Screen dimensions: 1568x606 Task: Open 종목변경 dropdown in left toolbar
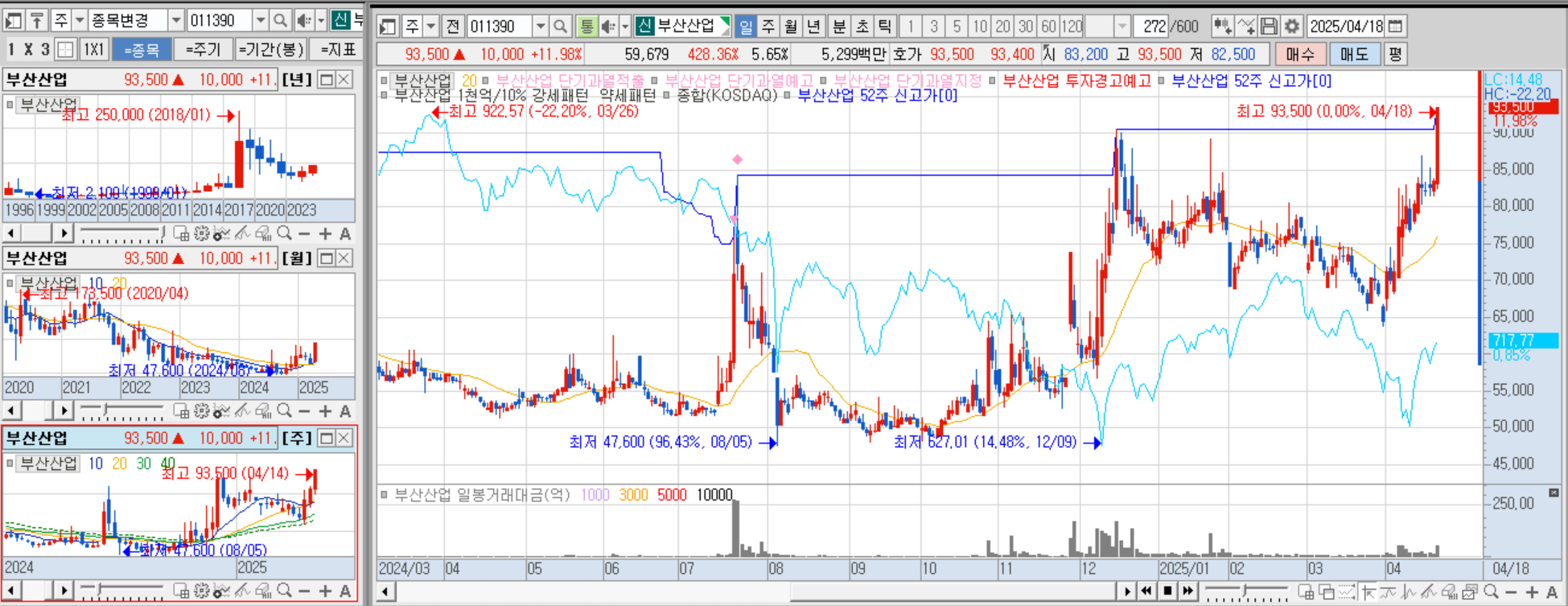(x=176, y=20)
